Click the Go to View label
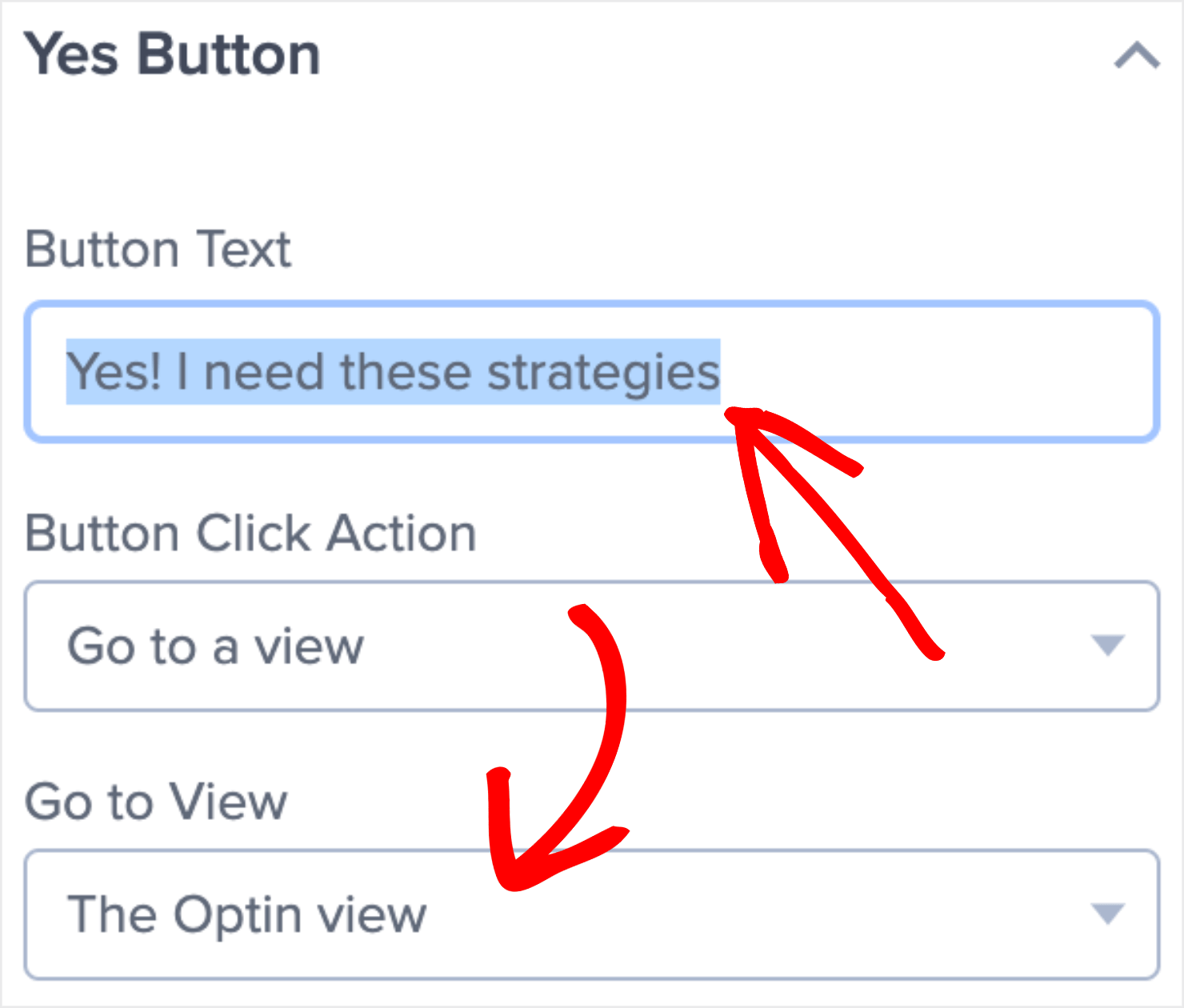This screenshot has width=1184, height=1008. (157, 802)
